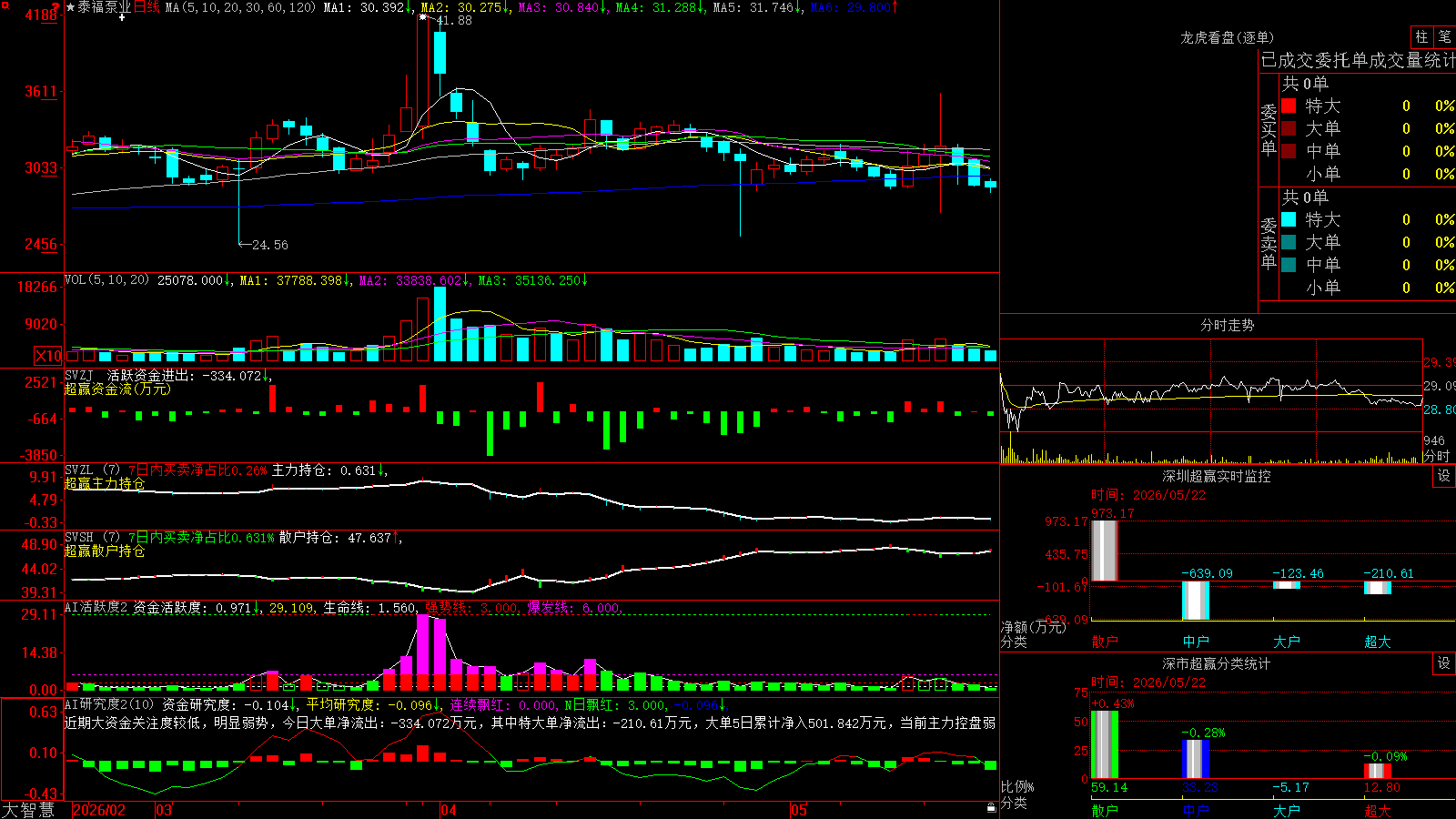
Task: Click the SVZL (7) indicator name
Action: [x=92, y=470]
